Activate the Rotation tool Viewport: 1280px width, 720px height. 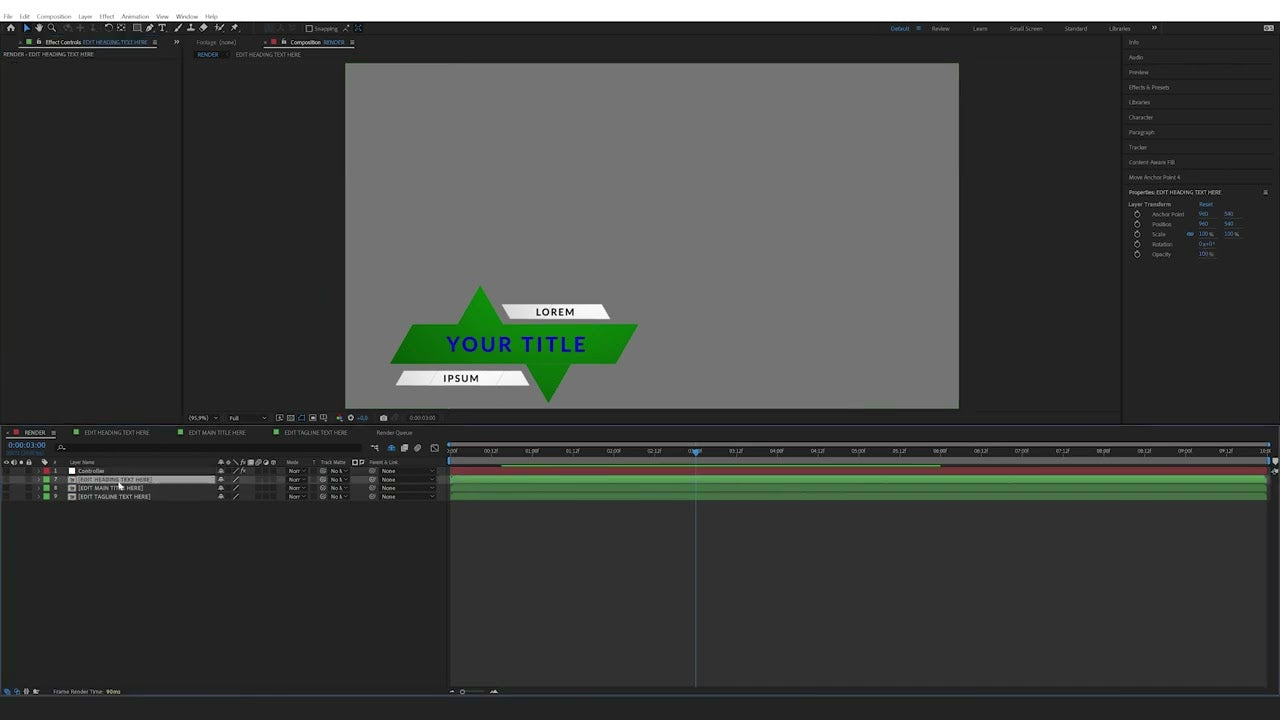(107, 28)
